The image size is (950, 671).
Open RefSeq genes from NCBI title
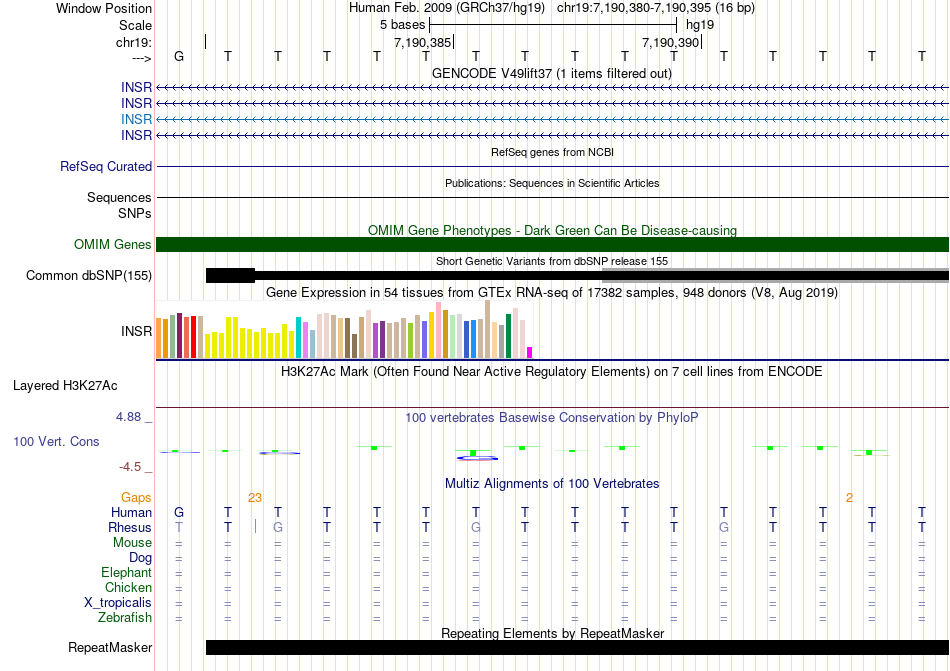[552, 152]
